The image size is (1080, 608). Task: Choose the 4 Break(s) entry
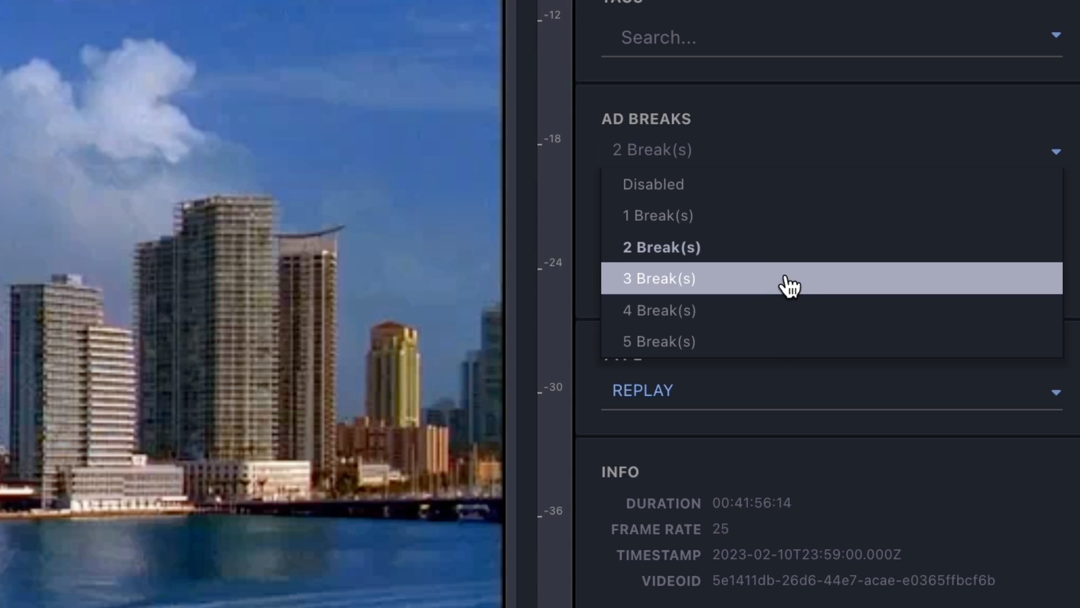831,310
